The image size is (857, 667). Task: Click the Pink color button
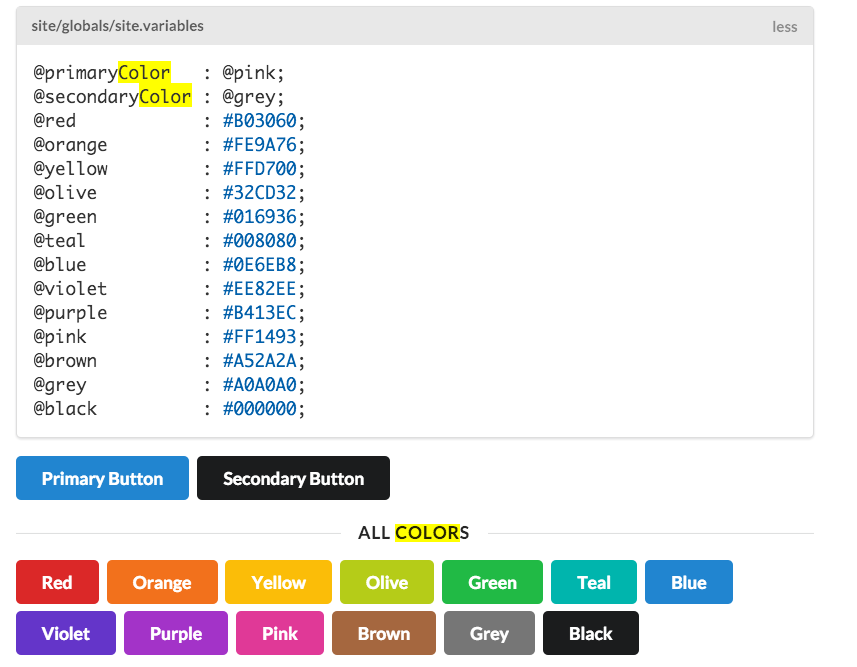pyautogui.click(x=280, y=633)
